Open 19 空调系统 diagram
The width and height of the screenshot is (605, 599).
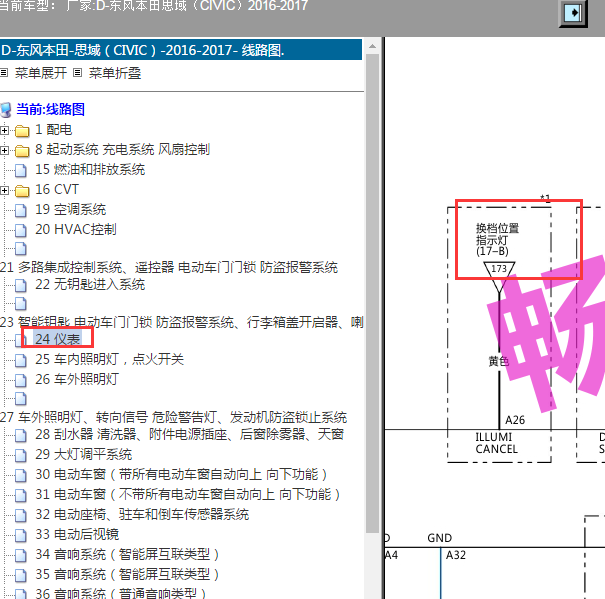pos(70,210)
